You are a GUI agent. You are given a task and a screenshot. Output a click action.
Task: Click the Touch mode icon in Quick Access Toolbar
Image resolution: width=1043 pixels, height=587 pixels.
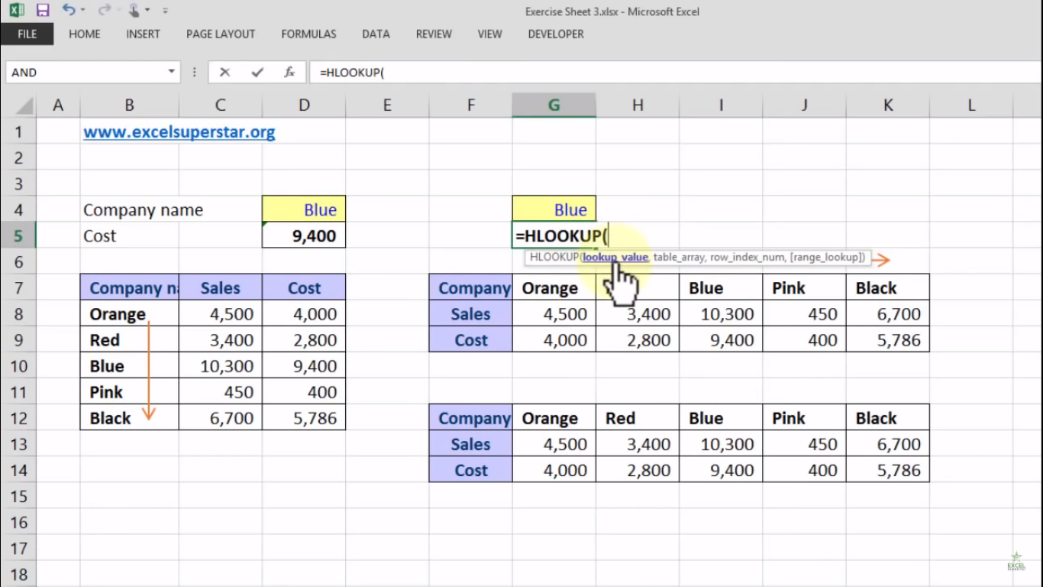(134, 10)
